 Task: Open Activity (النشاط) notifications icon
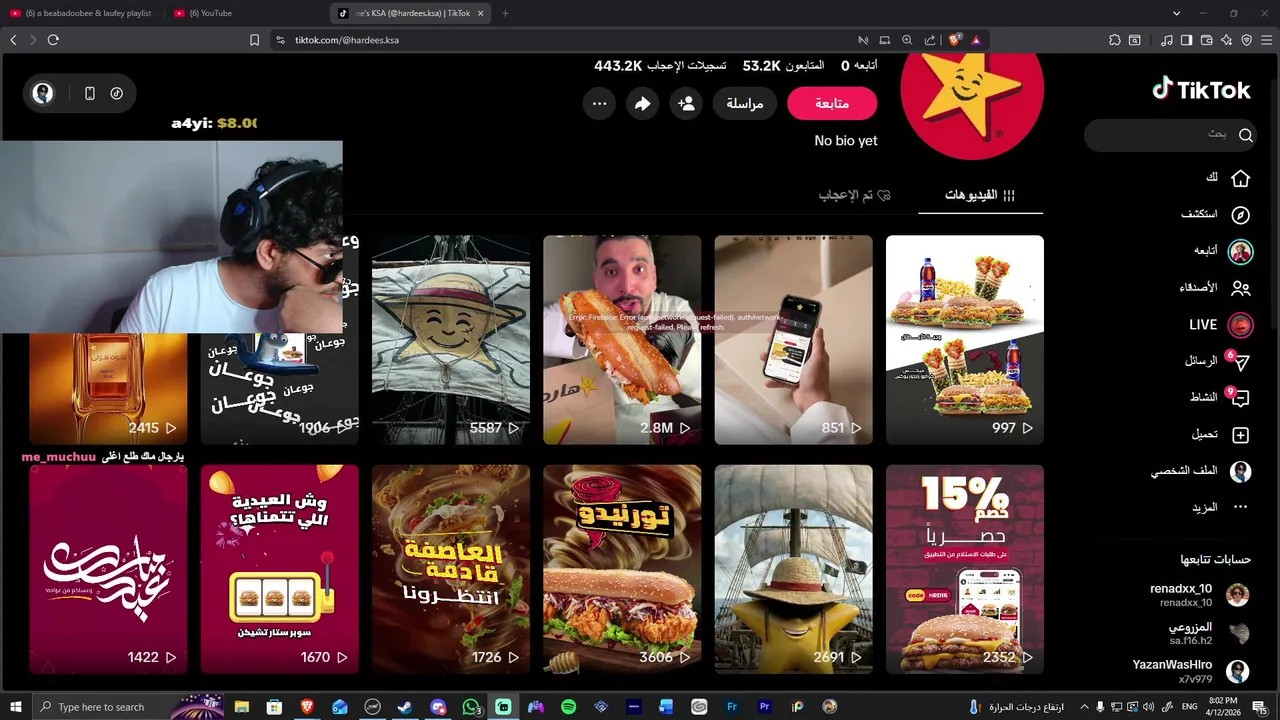(x=1240, y=398)
